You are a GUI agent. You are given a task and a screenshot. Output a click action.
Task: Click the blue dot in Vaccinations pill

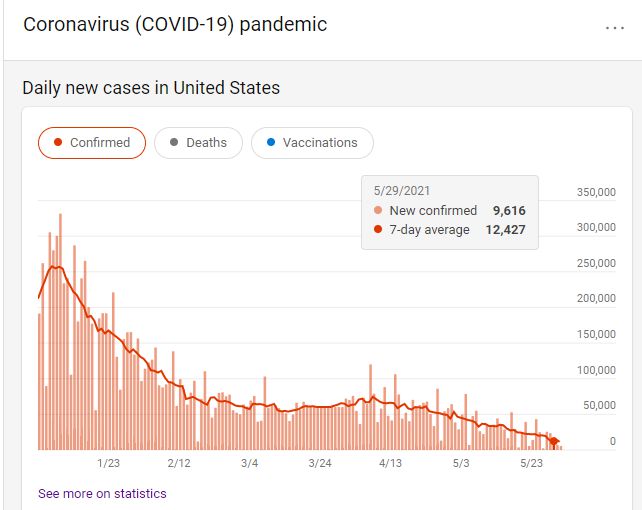271,142
